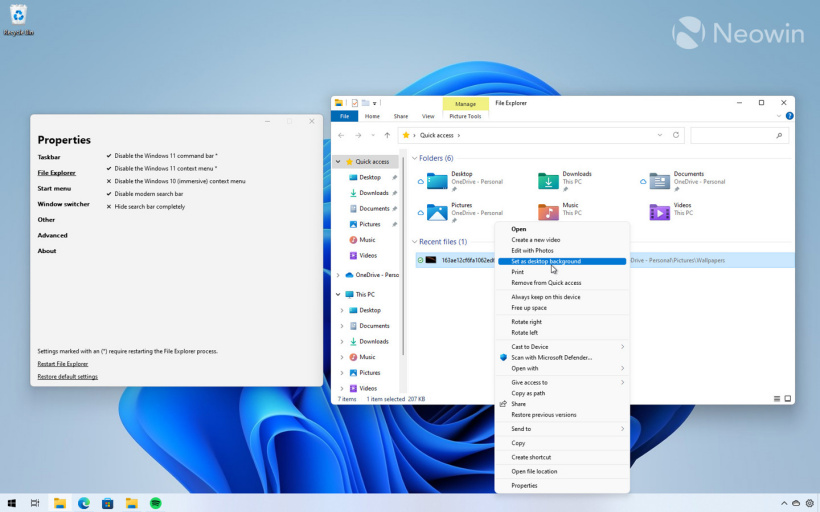Switch to the Picture Tools tab
The width and height of the screenshot is (820, 512).
pos(465,116)
